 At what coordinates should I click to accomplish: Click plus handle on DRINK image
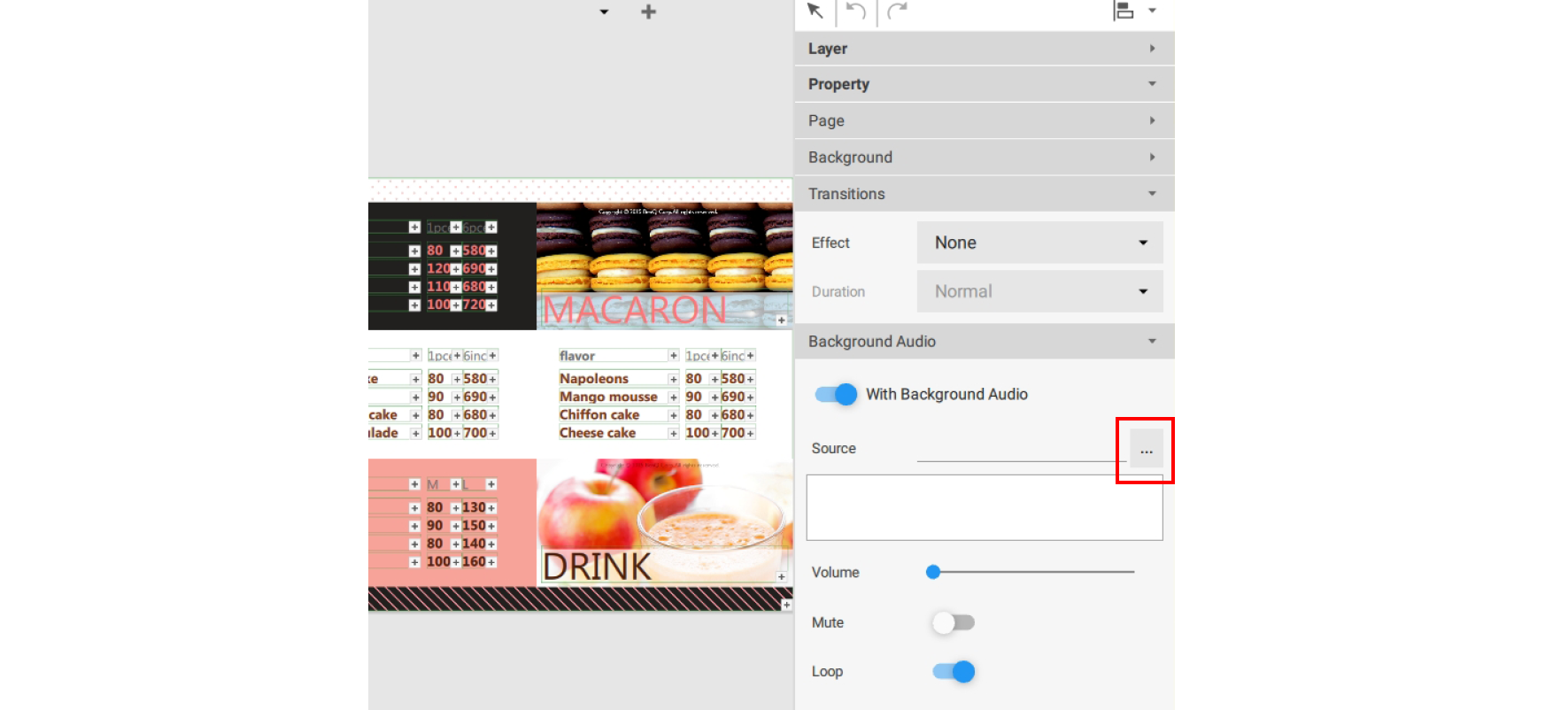coord(781,576)
